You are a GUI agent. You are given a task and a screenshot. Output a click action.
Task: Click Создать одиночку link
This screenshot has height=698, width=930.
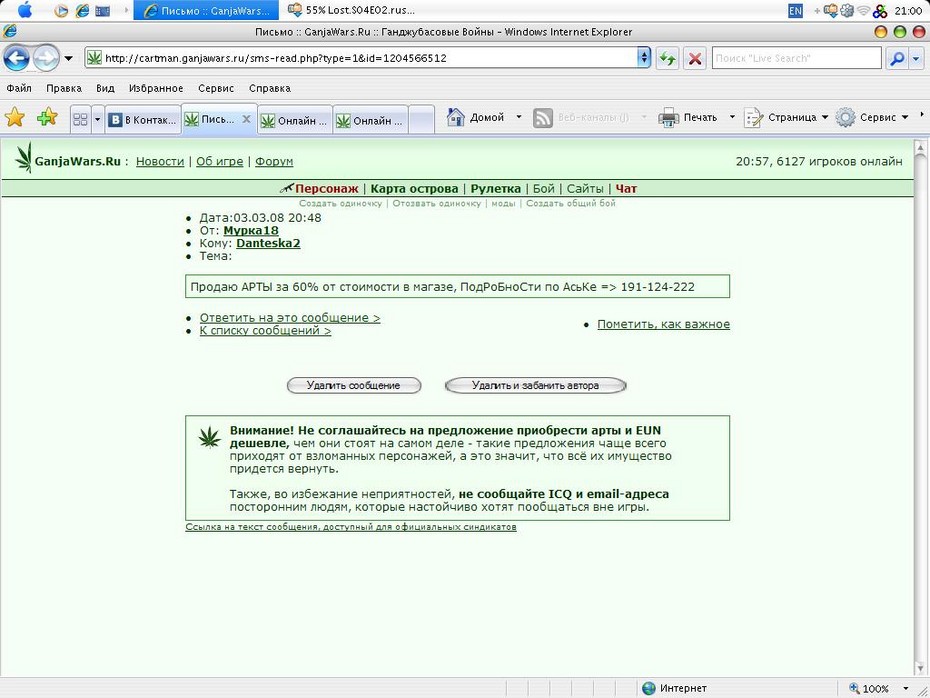[x=340, y=203]
